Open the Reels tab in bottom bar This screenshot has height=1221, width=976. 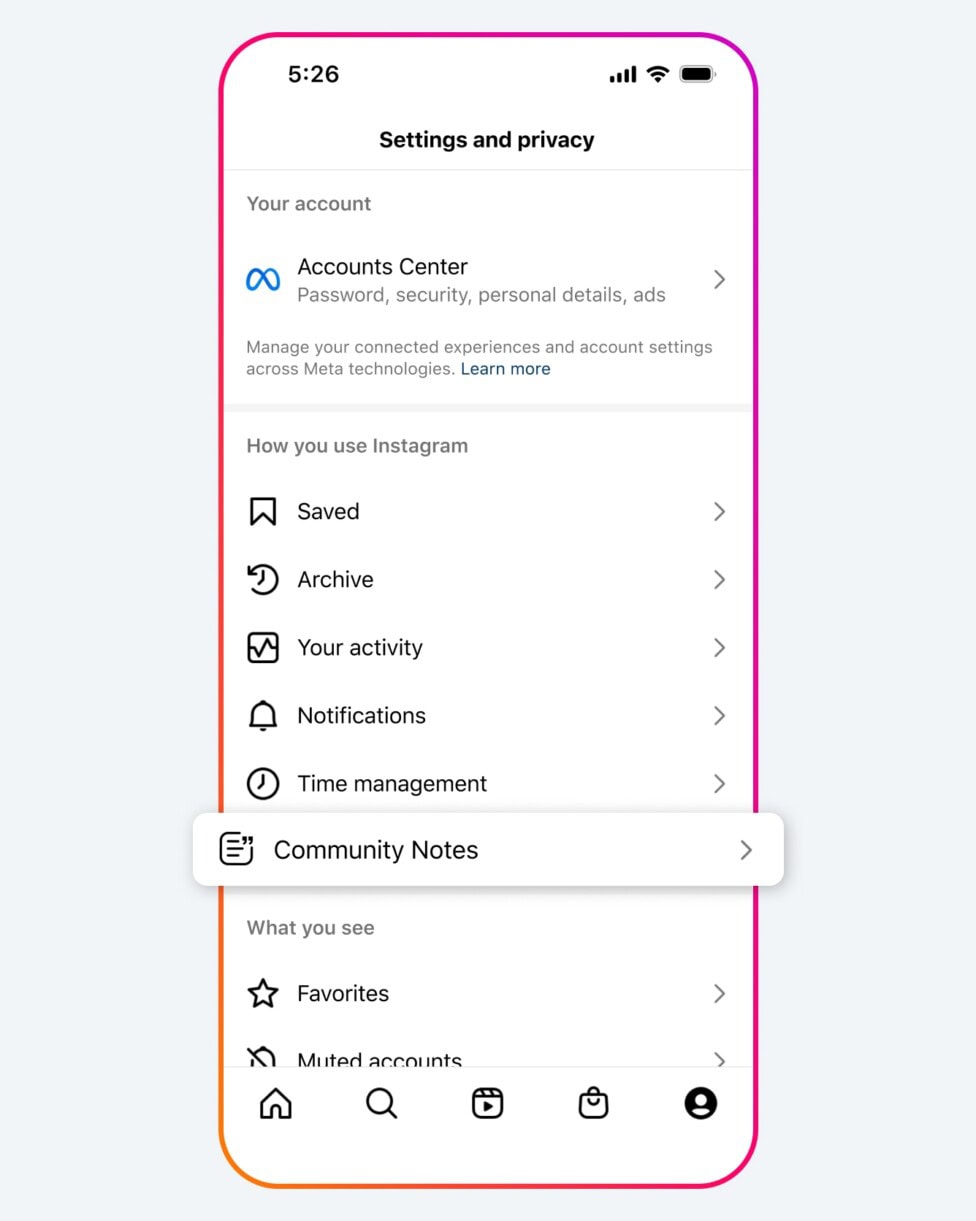pos(487,1104)
